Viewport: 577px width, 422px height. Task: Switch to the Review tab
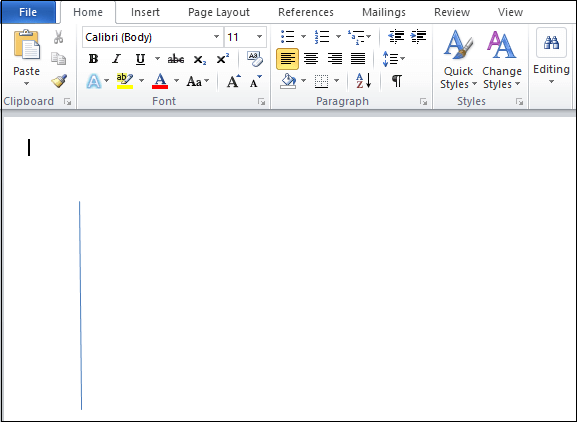452,12
